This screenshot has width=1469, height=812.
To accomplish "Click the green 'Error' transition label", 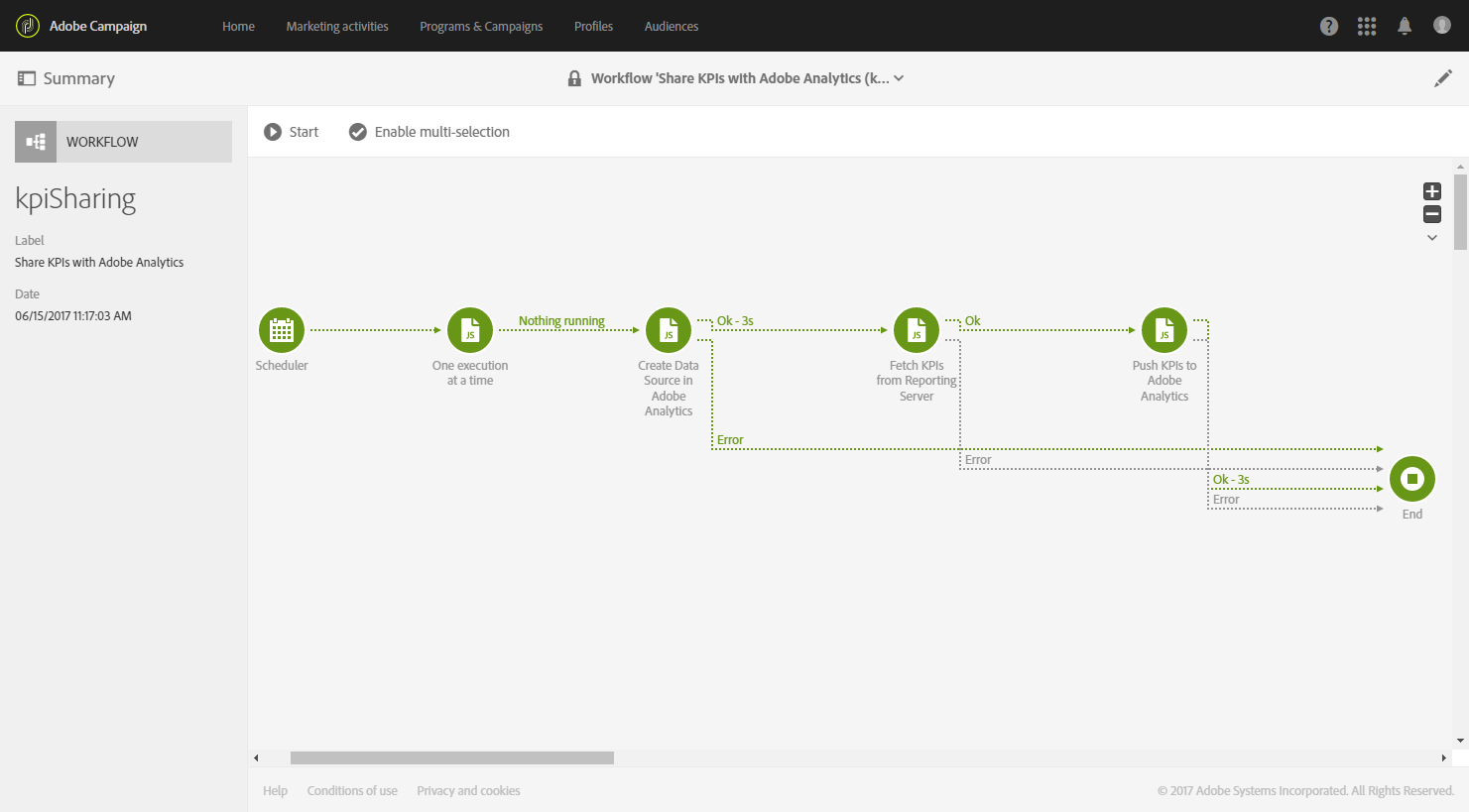I will coord(730,440).
